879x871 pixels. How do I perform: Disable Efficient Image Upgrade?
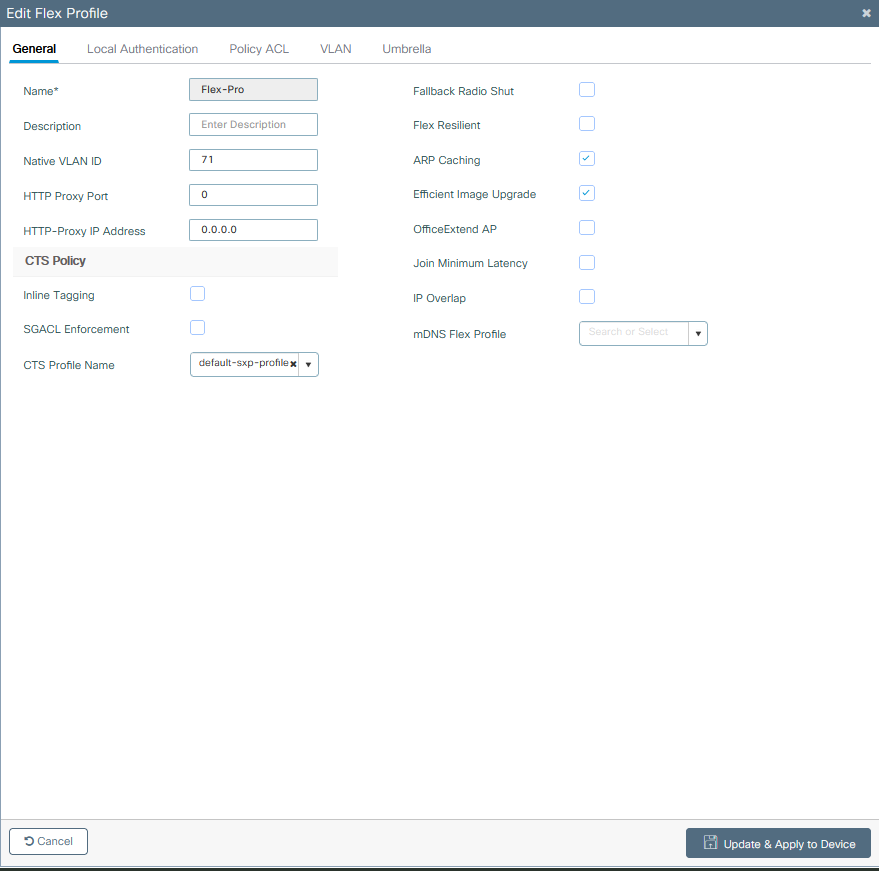[x=587, y=193]
